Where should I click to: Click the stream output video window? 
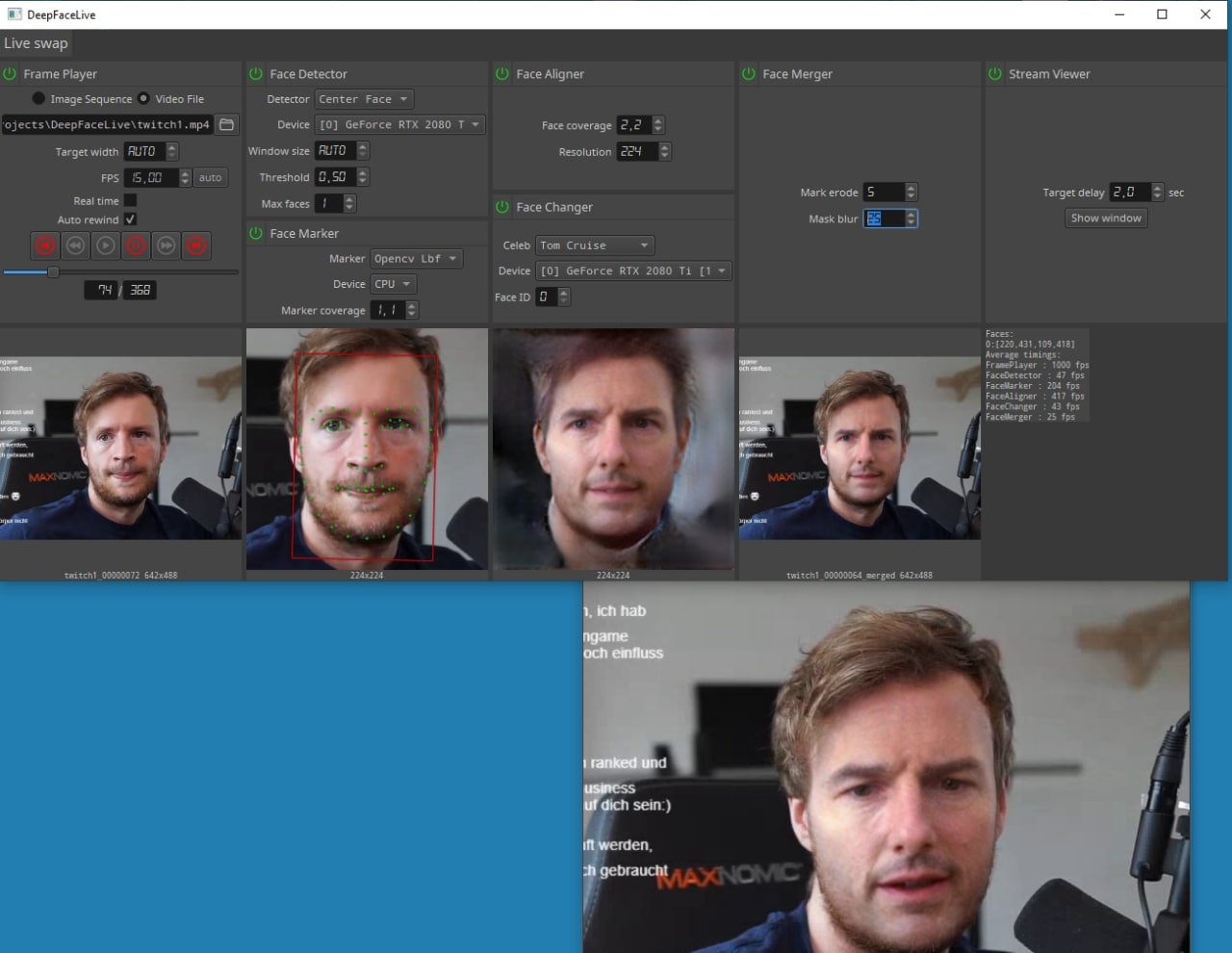[886, 767]
